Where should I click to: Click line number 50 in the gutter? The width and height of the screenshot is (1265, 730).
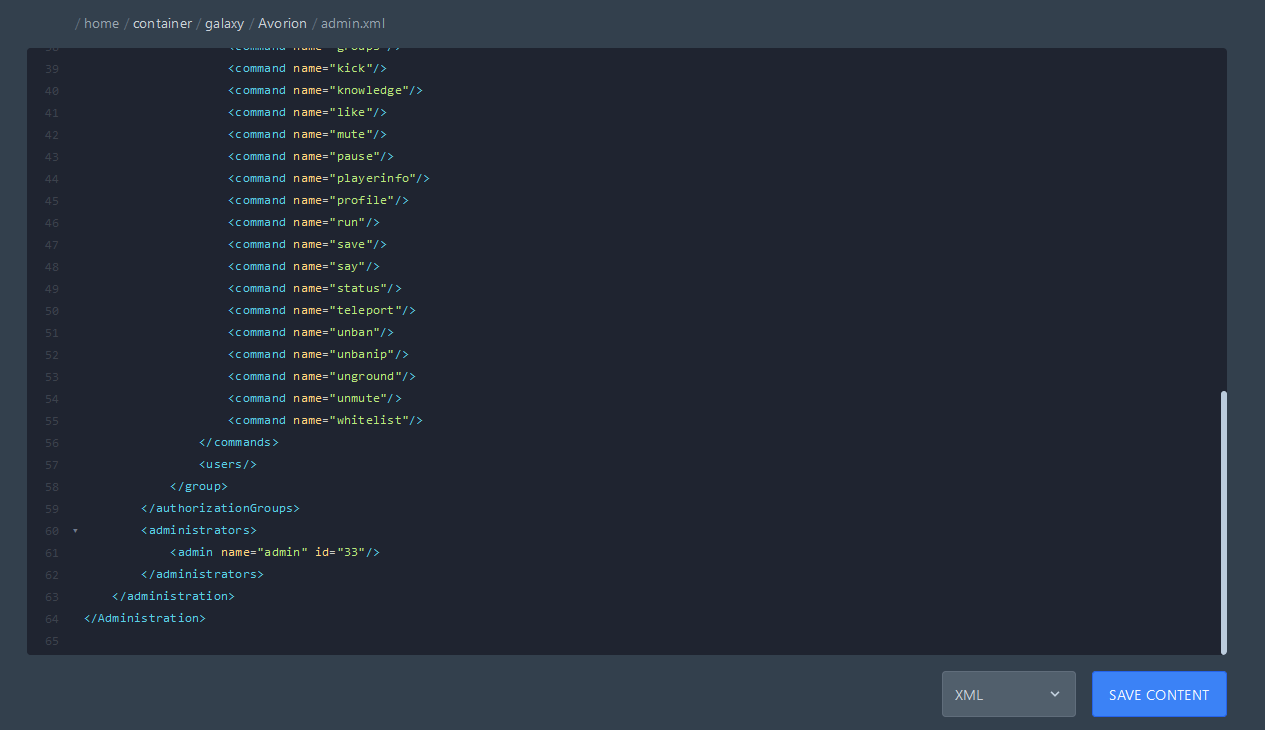click(x=52, y=310)
